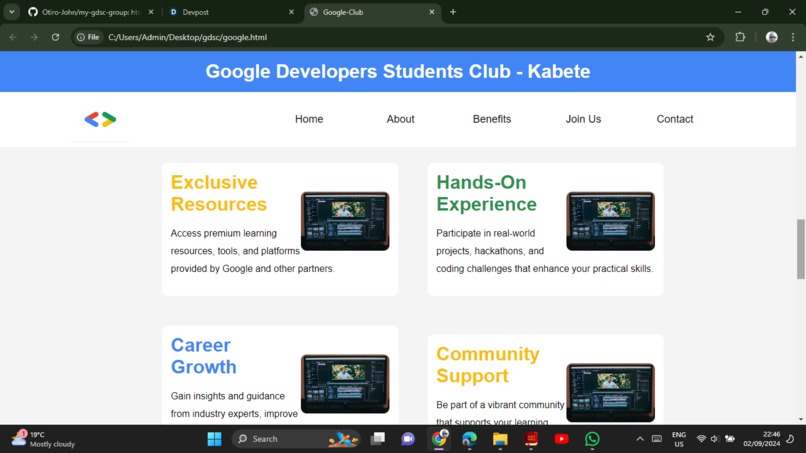
Task: Open the Benefits nav link
Action: tap(492, 119)
